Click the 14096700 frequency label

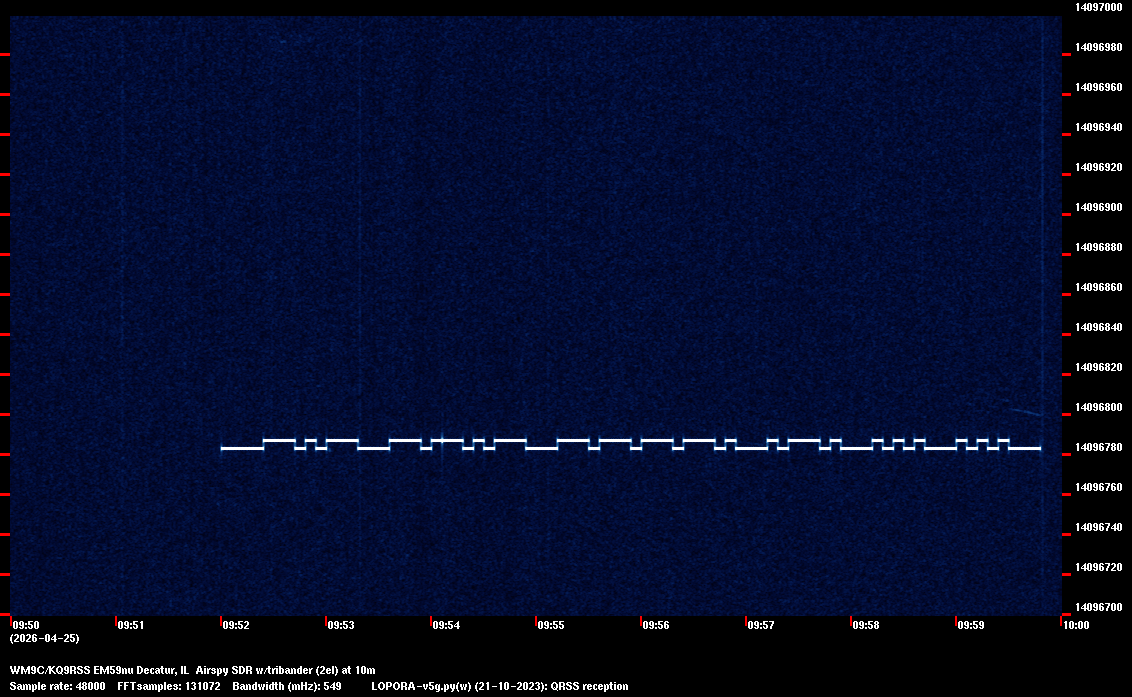(1097, 607)
